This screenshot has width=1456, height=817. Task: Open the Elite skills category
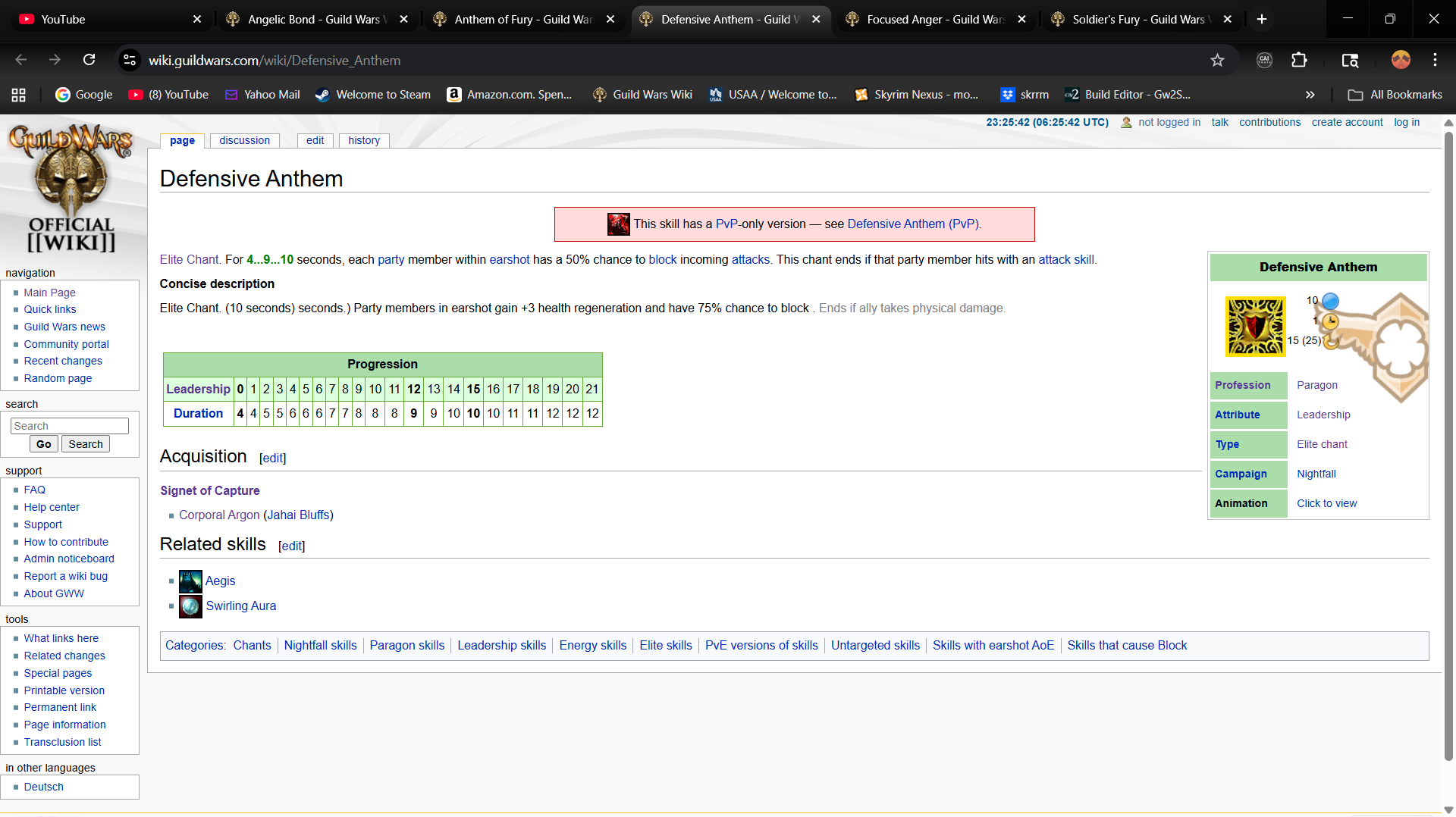coord(666,646)
